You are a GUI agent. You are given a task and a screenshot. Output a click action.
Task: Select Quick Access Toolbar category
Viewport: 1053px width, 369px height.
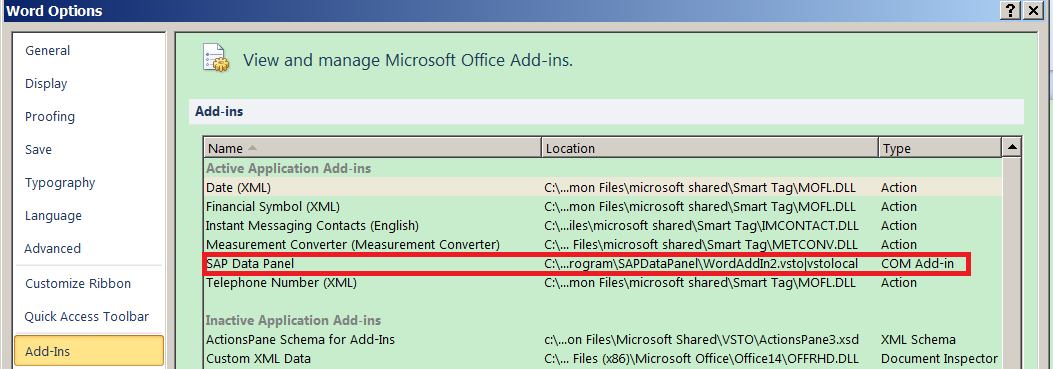pos(87,317)
